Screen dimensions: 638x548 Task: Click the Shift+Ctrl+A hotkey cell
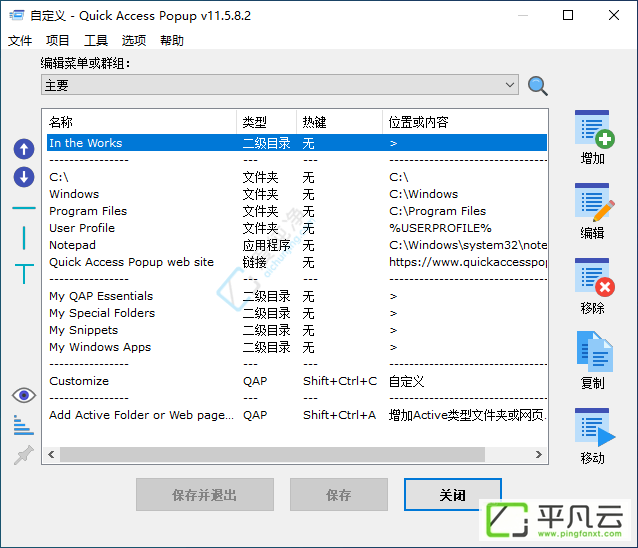coord(339,415)
